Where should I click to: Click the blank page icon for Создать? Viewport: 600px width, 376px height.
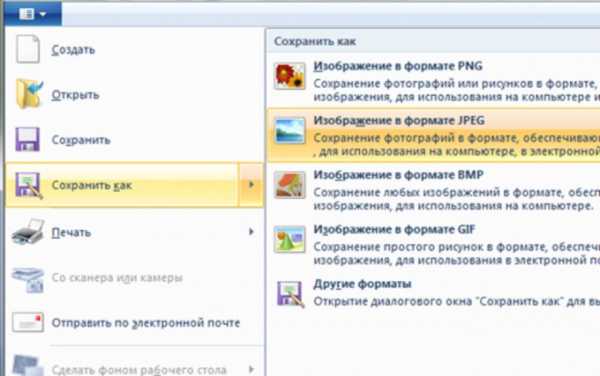[28, 49]
